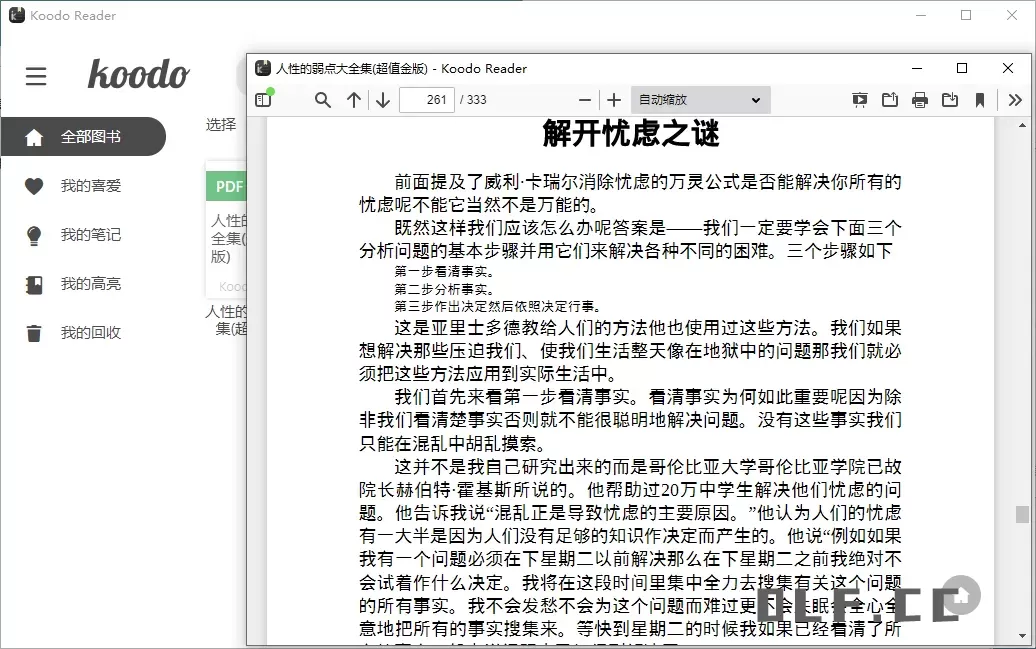This screenshot has height=649, width=1036.
Task: Zoom out with the minus button
Action: tap(585, 100)
